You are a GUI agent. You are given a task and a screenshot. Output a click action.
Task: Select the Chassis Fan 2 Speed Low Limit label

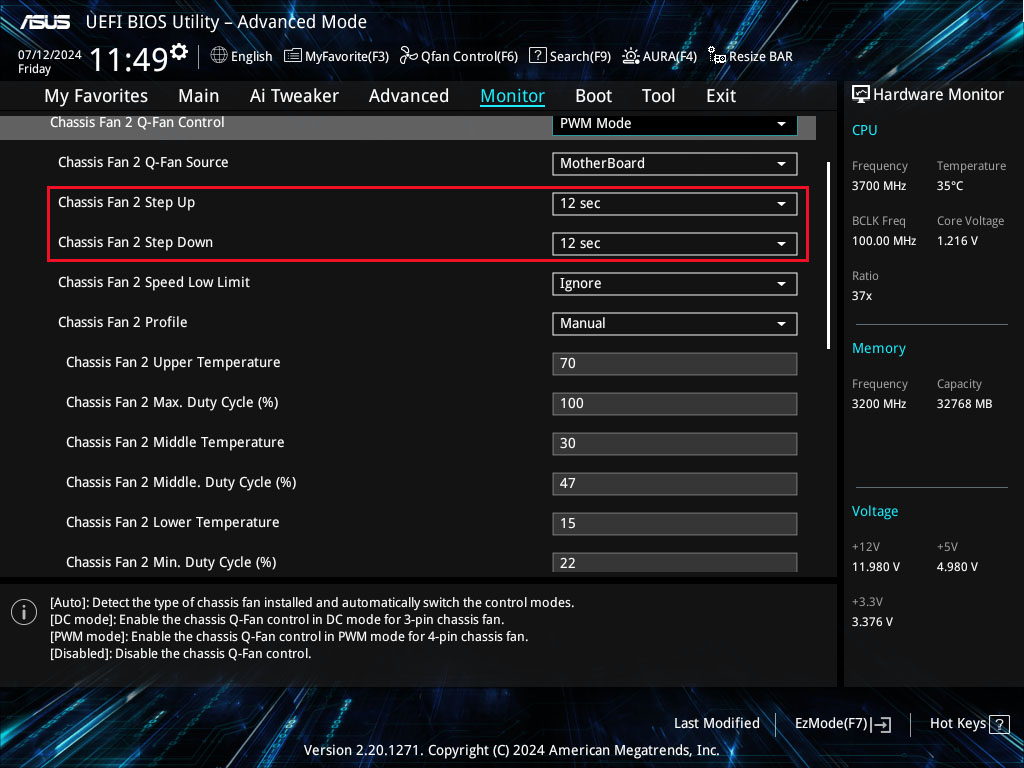pyautogui.click(x=153, y=282)
